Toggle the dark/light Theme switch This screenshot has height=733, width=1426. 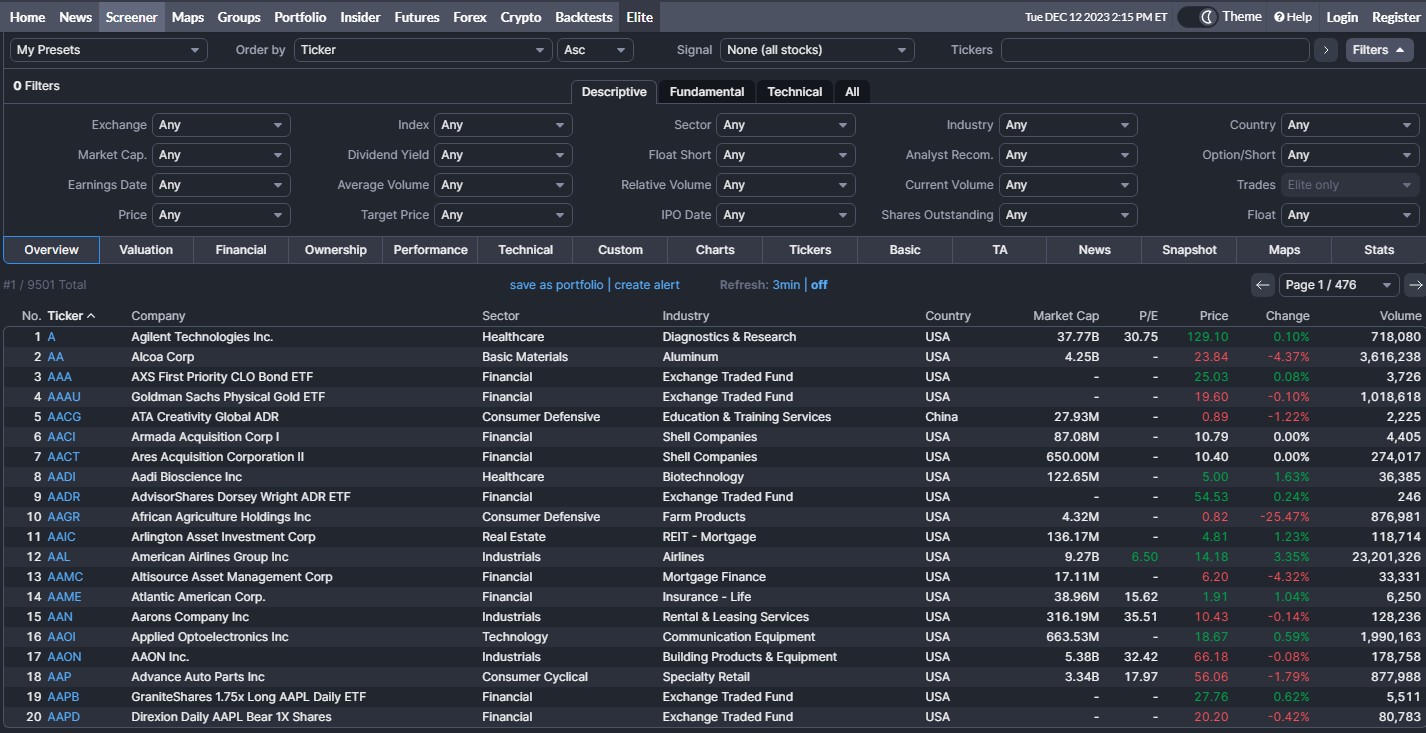click(1197, 17)
